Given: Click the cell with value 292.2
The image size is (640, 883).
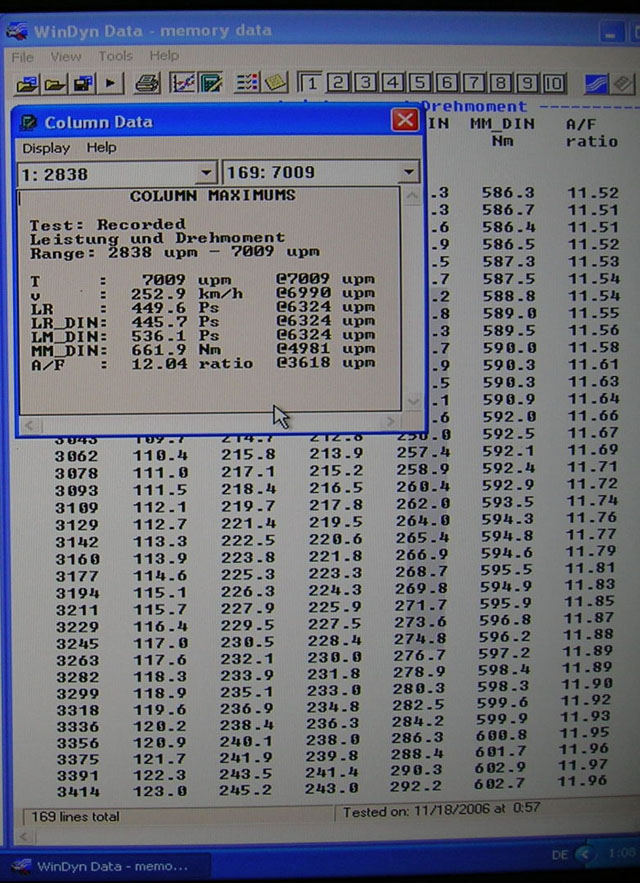Looking at the screenshot, I should pos(416,786).
